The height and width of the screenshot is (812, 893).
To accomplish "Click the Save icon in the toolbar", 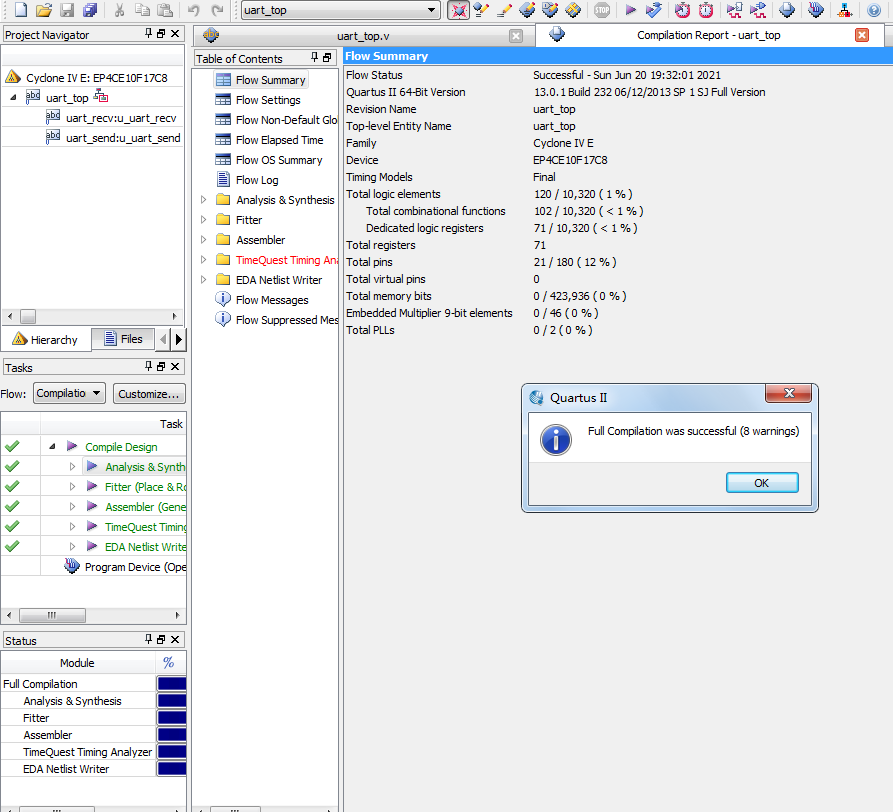I will tap(67, 10).
